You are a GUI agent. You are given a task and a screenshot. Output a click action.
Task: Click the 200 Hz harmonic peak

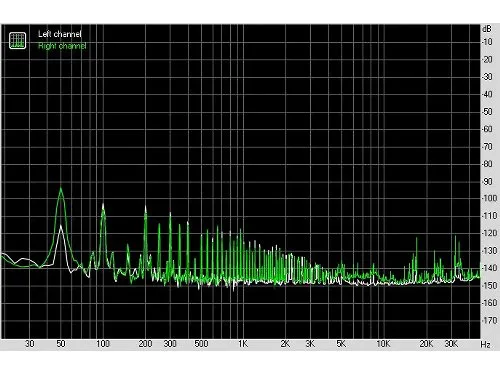(145, 208)
